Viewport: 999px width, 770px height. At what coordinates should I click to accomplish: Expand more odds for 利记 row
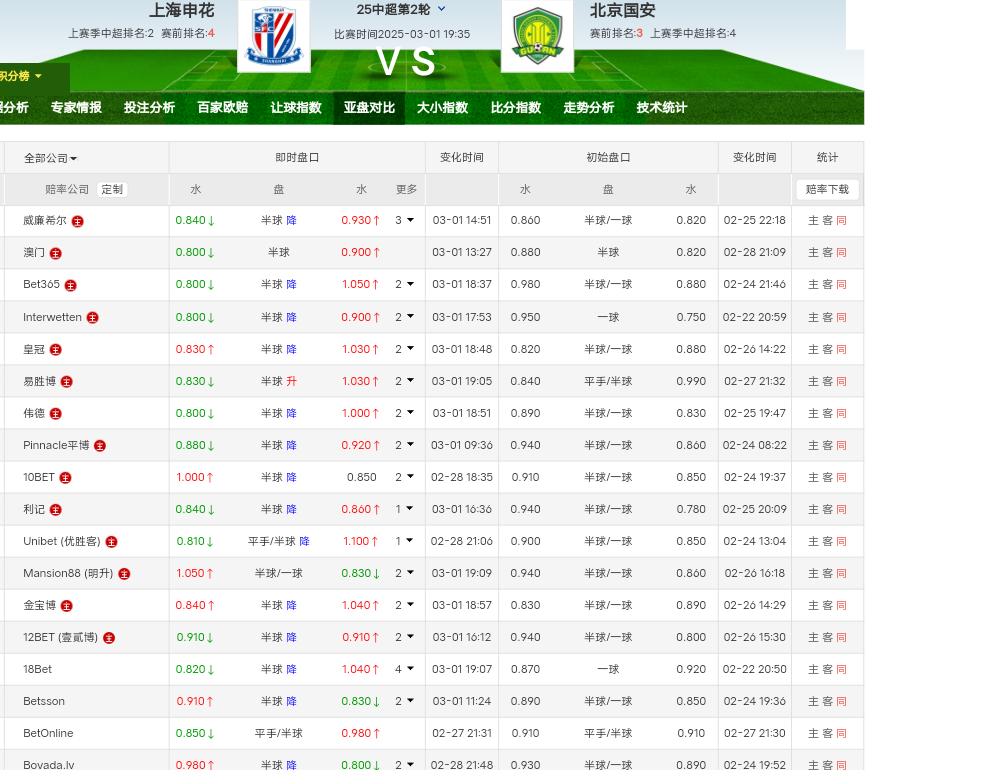405,509
